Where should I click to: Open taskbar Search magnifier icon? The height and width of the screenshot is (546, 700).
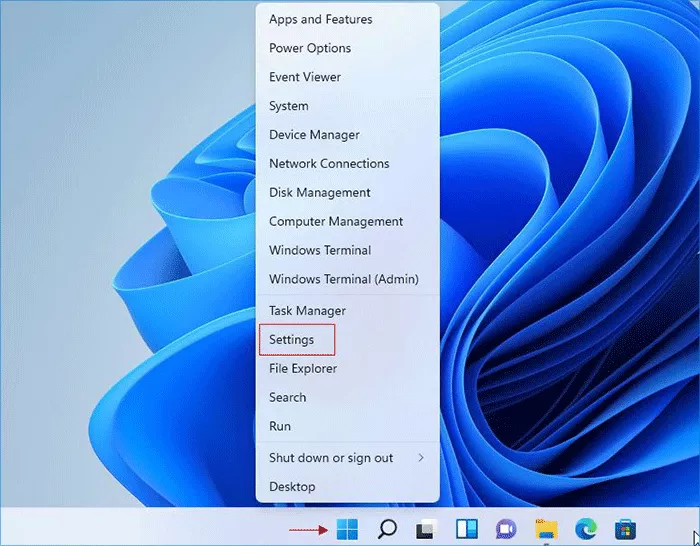click(x=388, y=529)
